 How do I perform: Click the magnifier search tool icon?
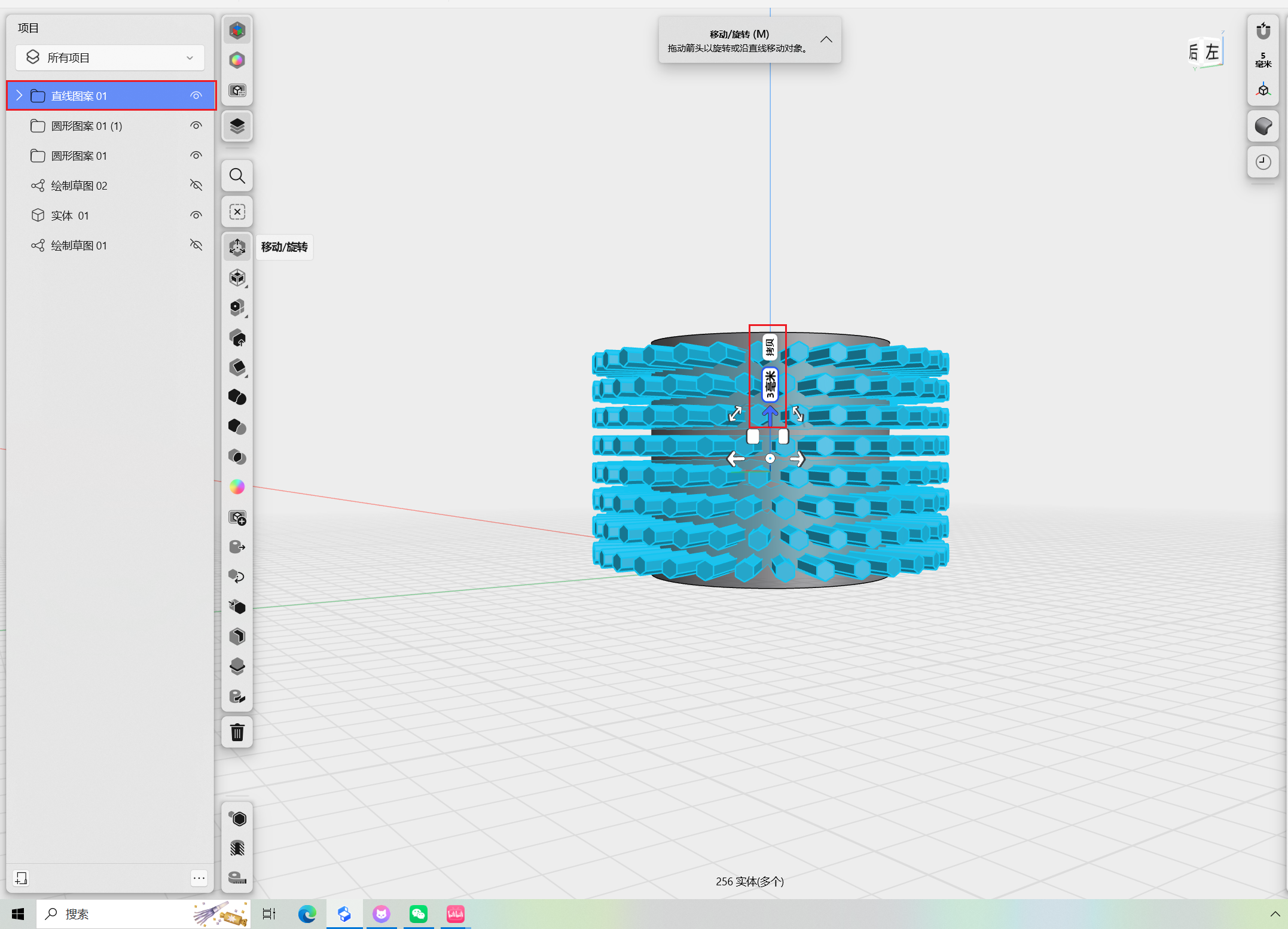coord(237,176)
